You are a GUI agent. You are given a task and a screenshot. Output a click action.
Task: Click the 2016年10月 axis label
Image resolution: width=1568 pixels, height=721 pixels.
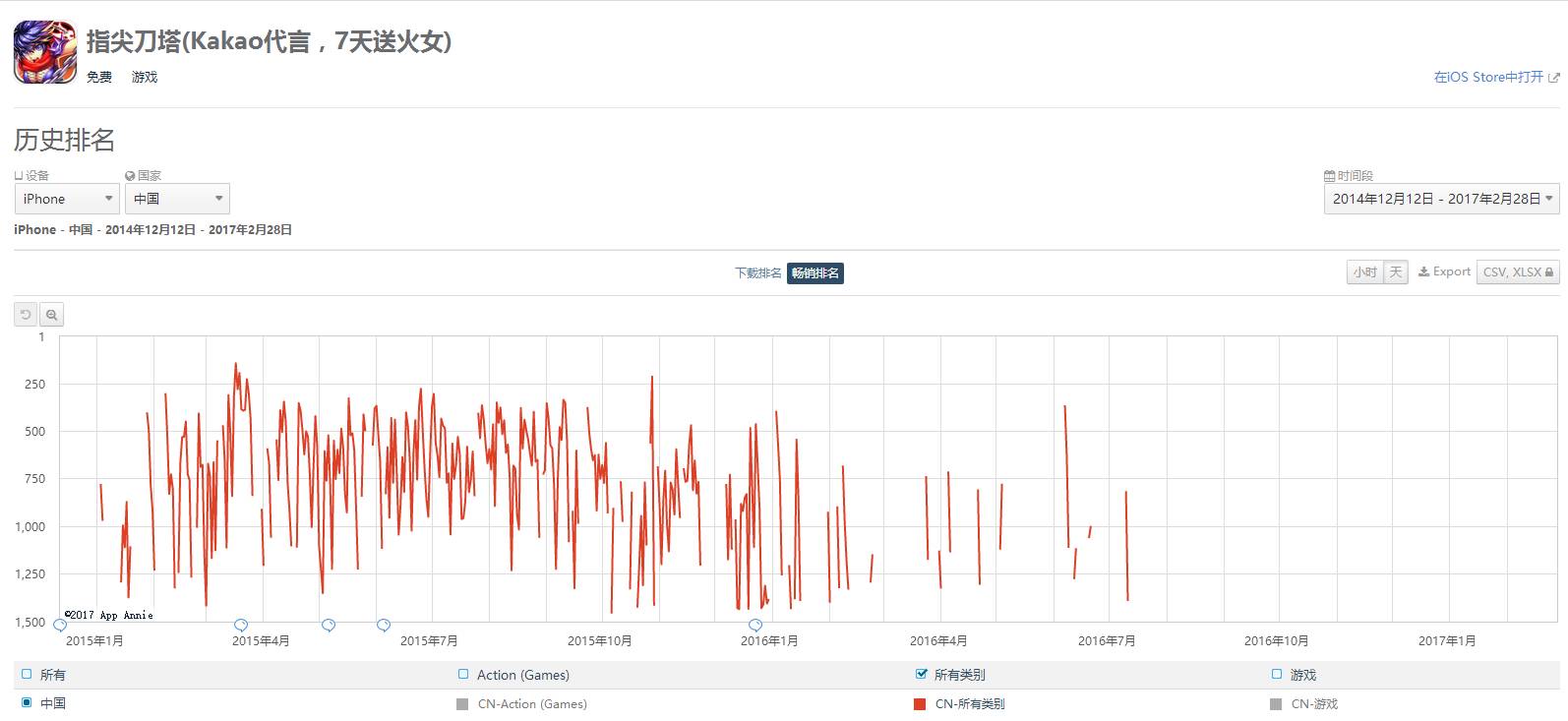coord(1277,641)
